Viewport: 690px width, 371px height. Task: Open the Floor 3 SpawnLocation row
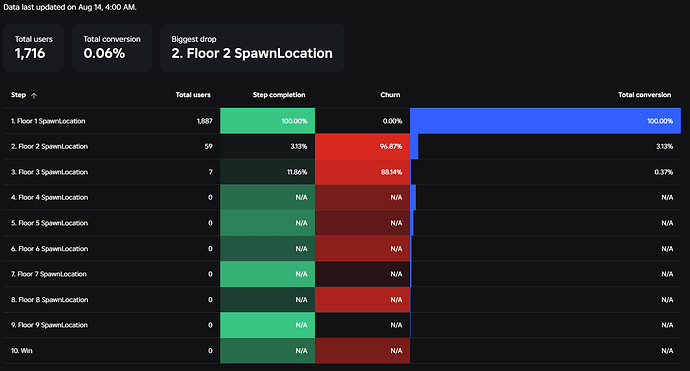coord(342,172)
